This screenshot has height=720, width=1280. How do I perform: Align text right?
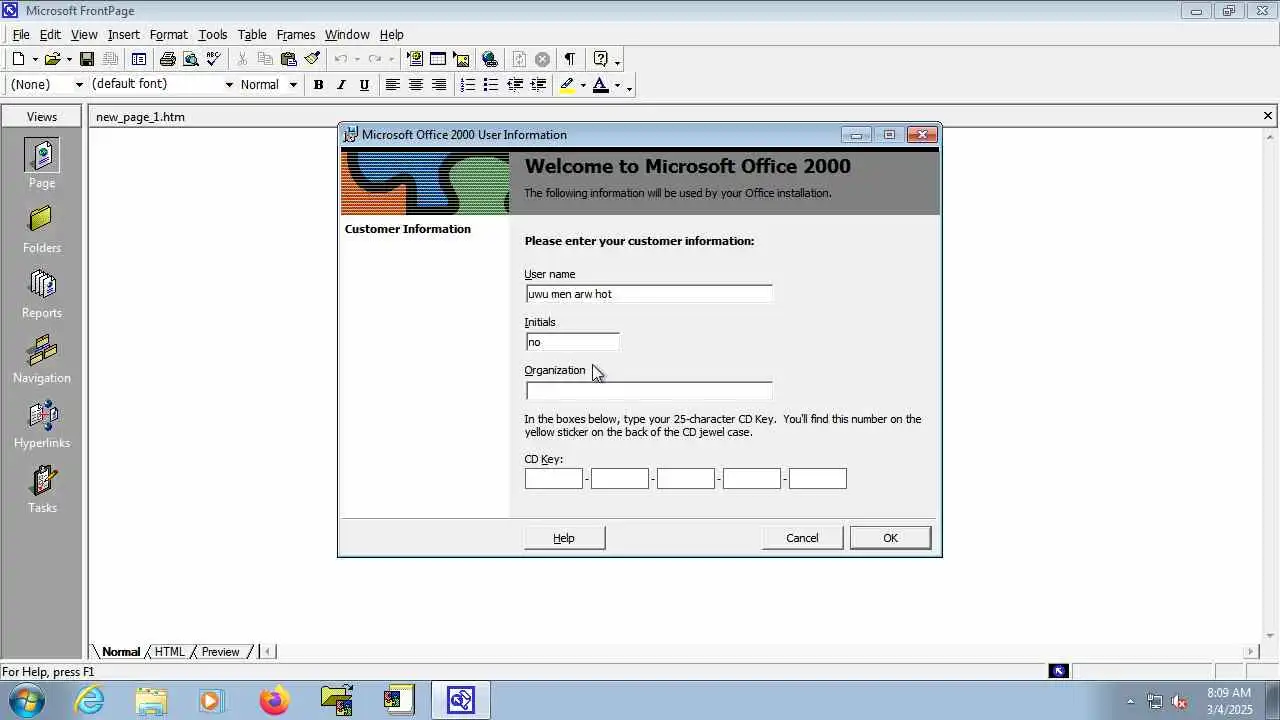tap(439, 85)
